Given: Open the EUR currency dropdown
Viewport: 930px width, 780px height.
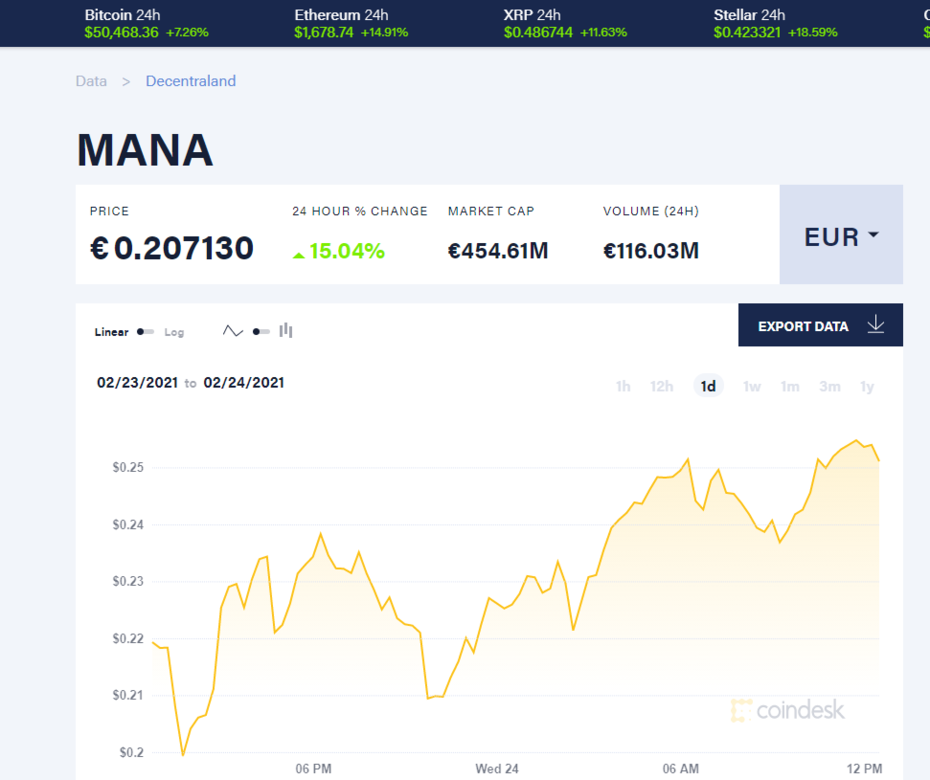Looking at the screenshot, I should pyautogui.click(x=841, y=236).
